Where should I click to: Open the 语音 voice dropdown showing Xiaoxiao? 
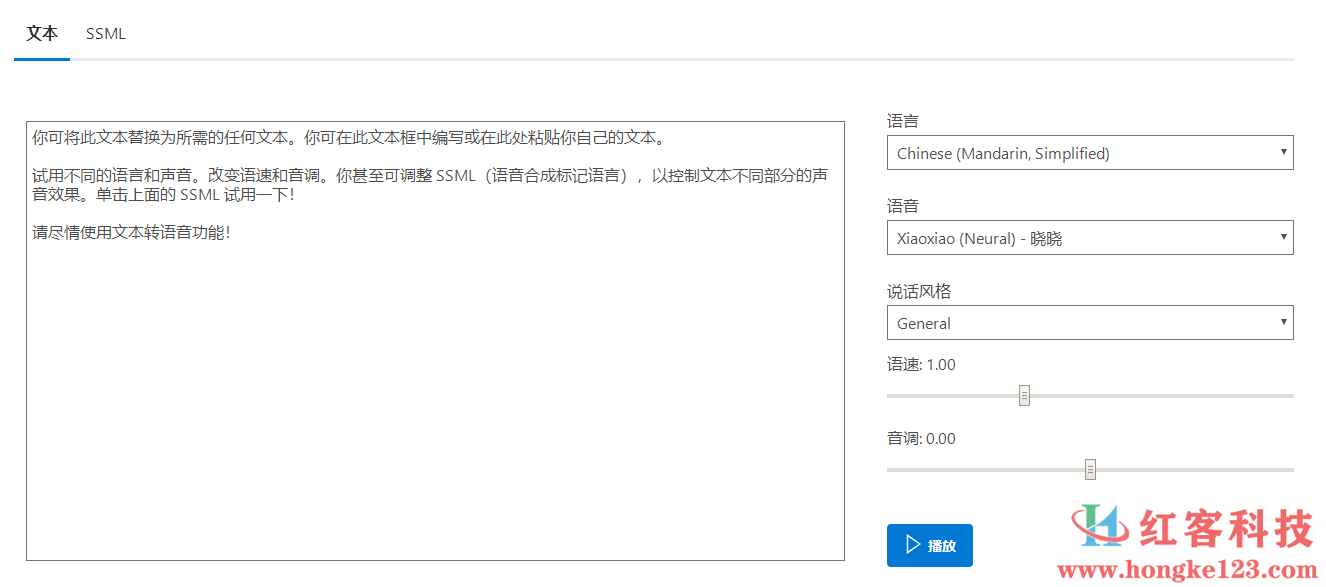1090,238
